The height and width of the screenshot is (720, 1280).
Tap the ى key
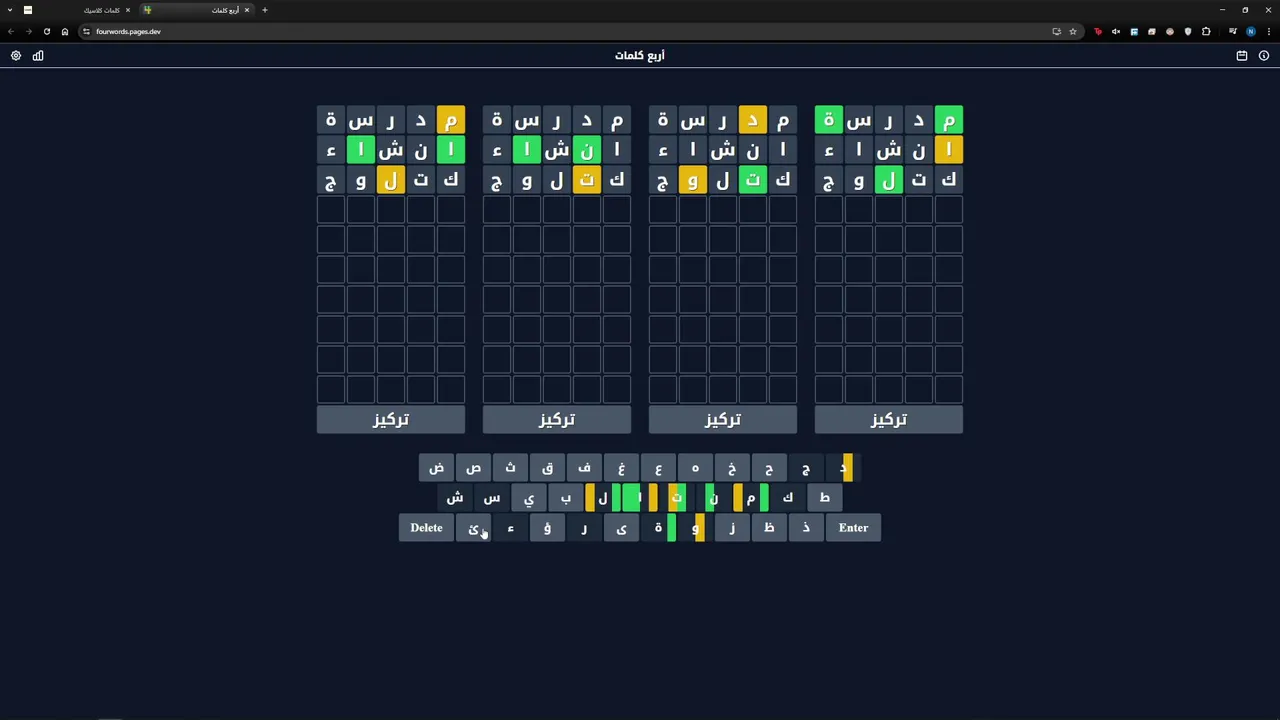coord(622,528)
